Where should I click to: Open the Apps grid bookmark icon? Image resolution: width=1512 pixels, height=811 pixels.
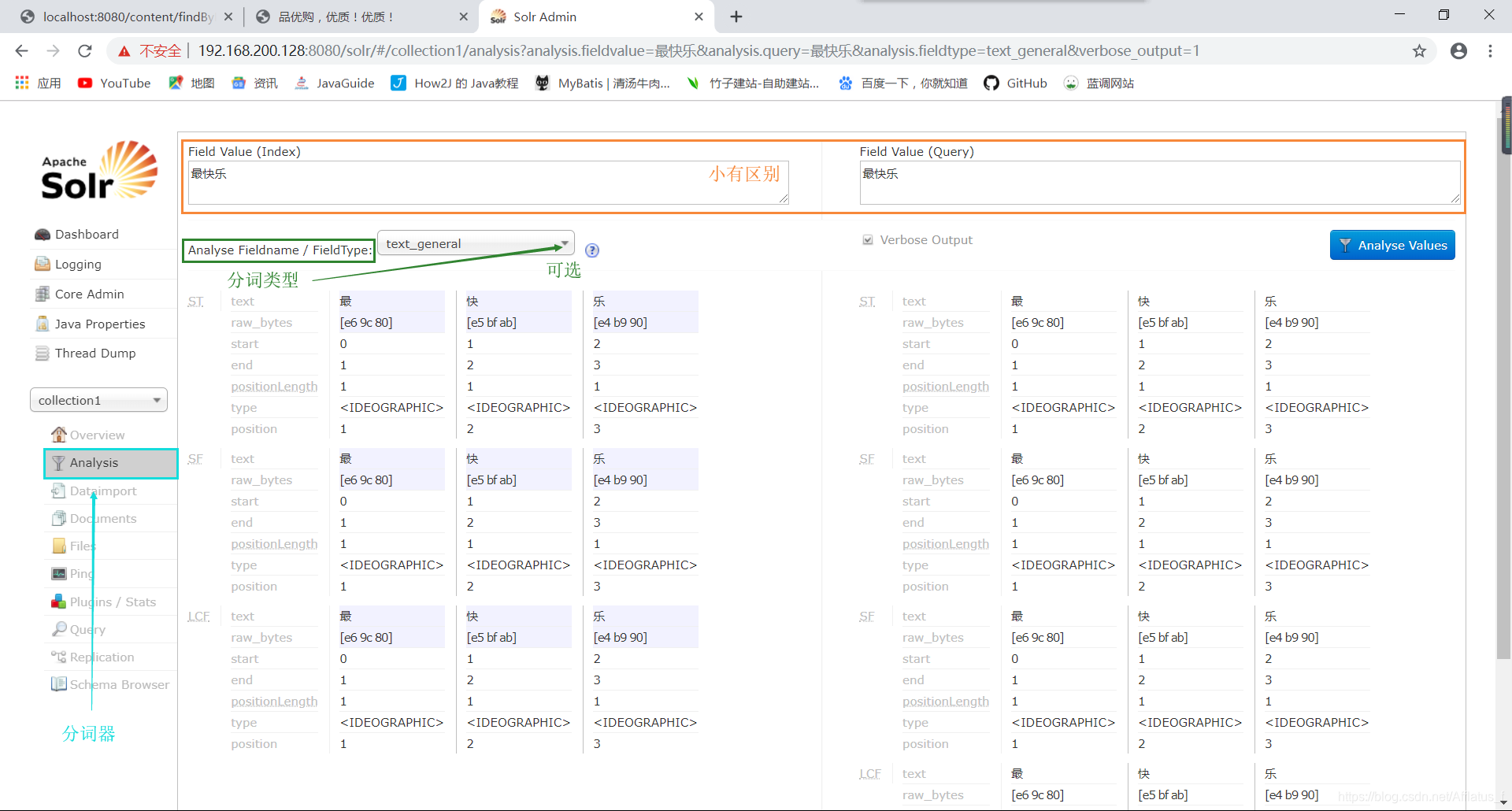tap(22, 83)
